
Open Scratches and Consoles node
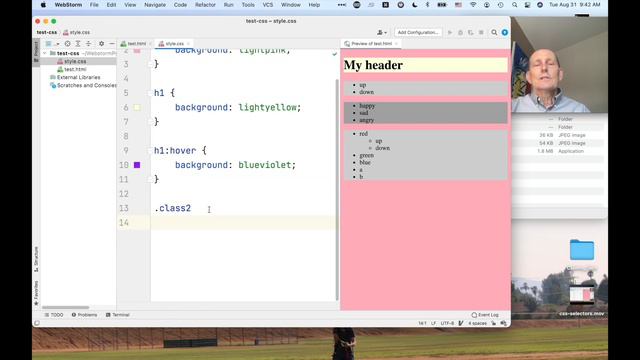click(x=83, y=85)
